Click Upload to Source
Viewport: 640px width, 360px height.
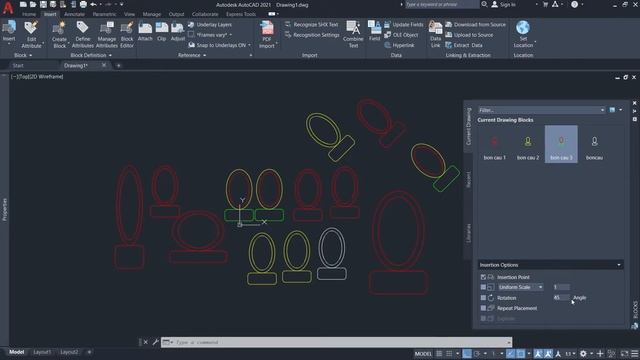tap(469, 35)
